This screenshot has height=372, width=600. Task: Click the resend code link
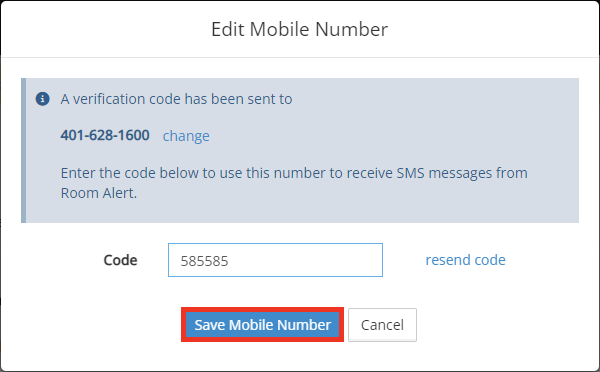[465, 260]
